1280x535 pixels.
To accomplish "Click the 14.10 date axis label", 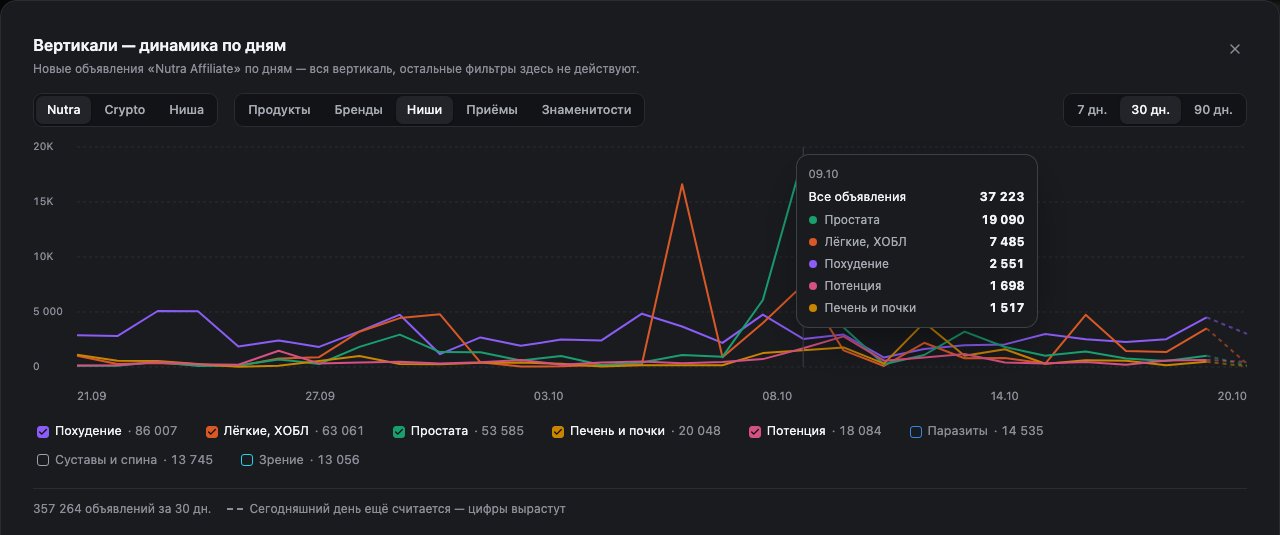I will click(x=1005, y=396).
